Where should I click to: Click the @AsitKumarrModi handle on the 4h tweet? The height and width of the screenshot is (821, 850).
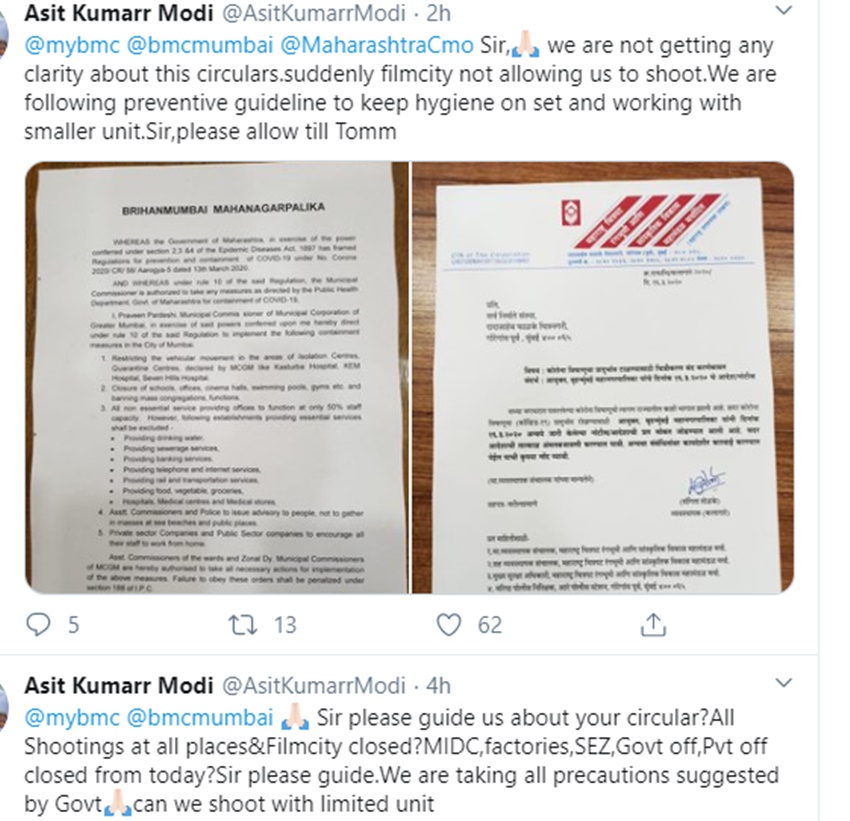(312, 686)
